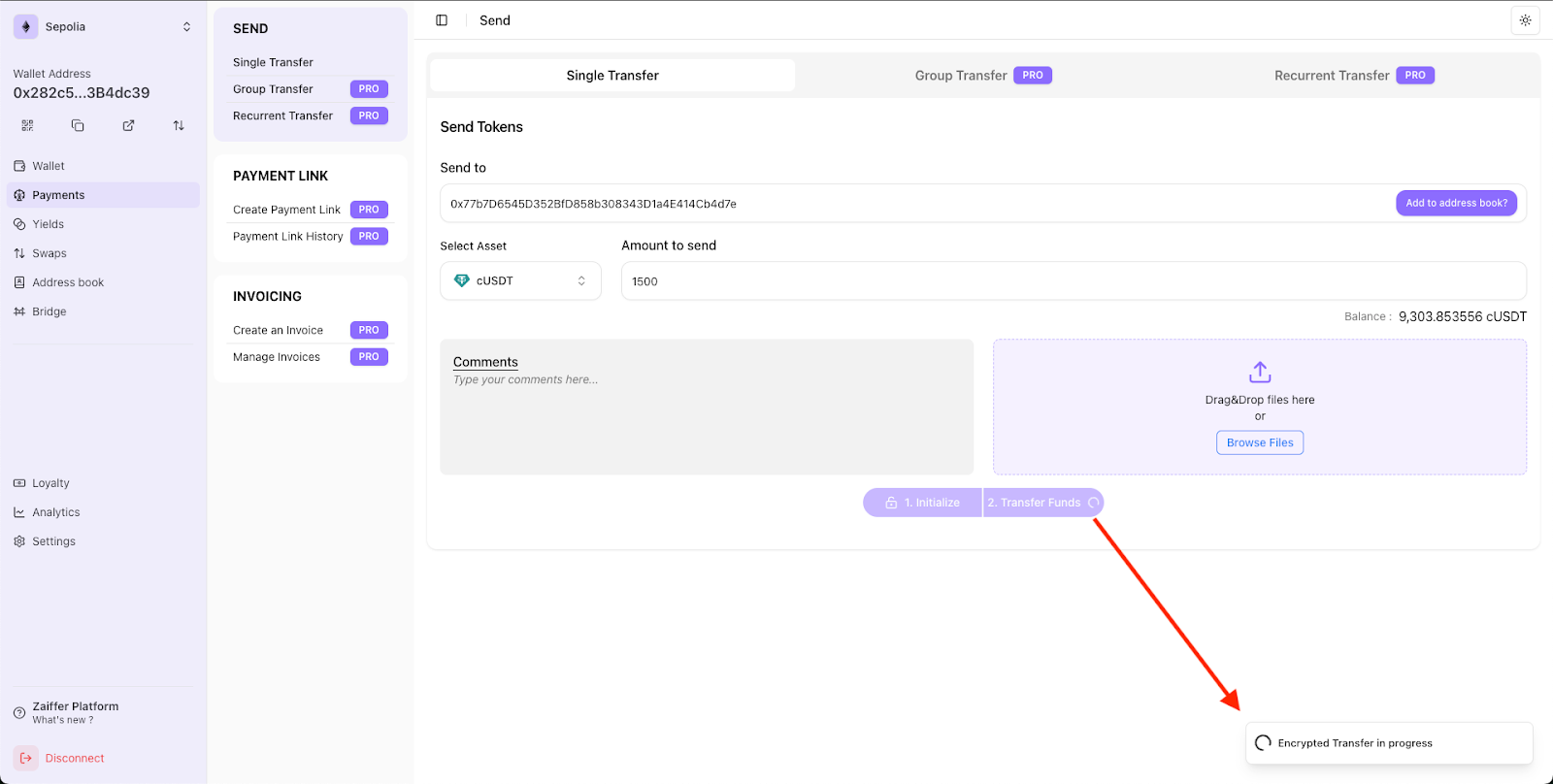Click the Disconnect logout icon

pos(26,758)
